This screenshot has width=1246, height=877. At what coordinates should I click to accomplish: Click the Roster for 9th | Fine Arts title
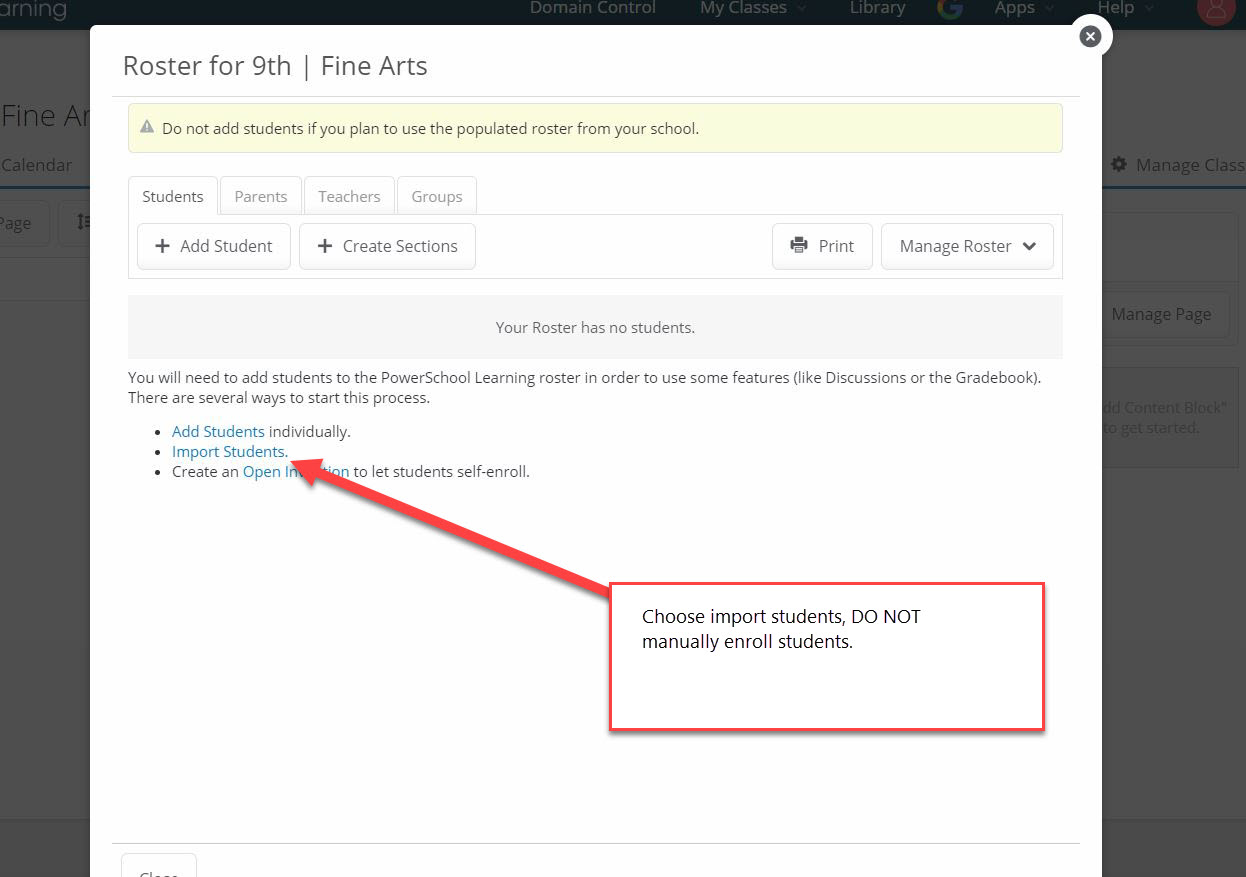coord(275,66)
